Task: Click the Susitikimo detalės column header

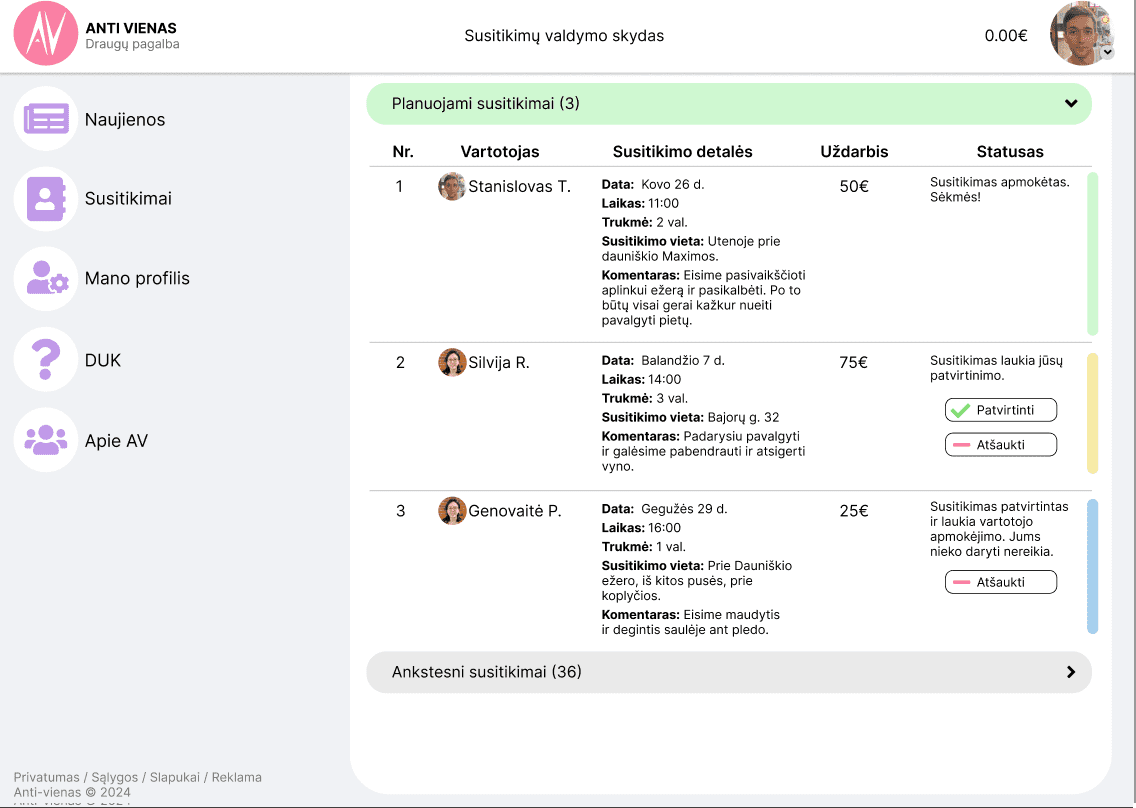Action: click(x=682, y=151)
